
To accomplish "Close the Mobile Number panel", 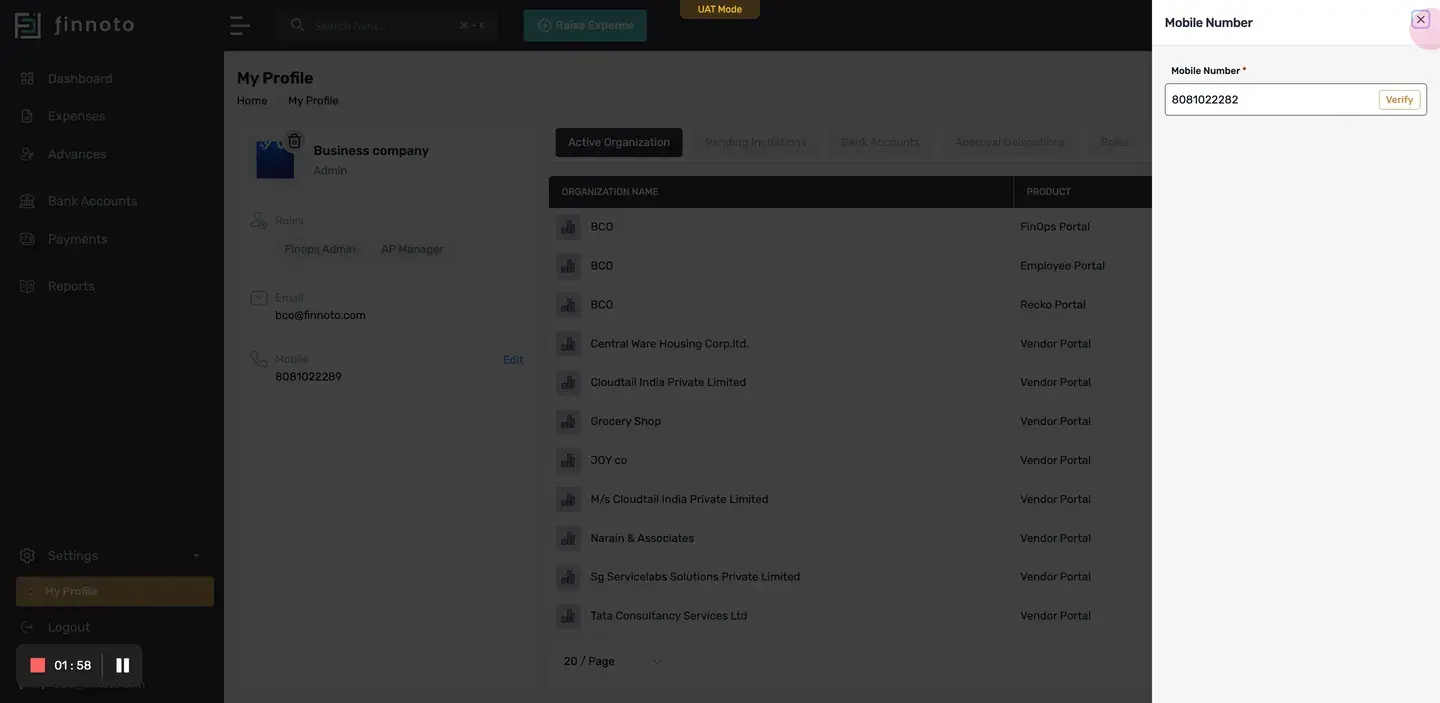I will click(1420, 20).
